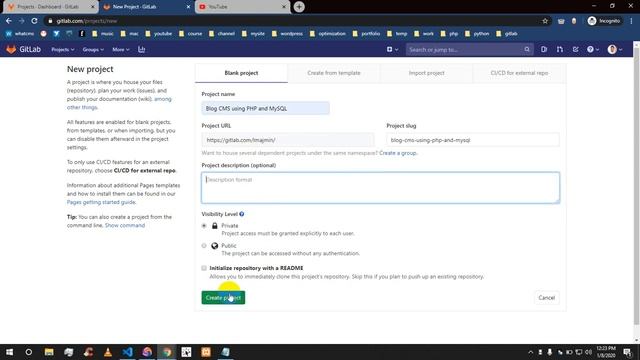Click the Project name input field

265,109
